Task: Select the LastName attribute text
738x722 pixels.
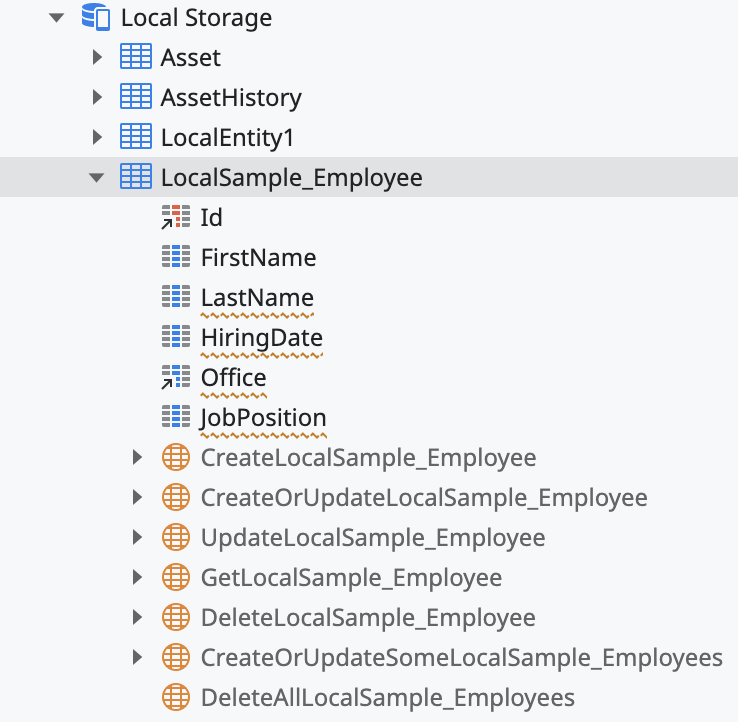Action: 257,298
